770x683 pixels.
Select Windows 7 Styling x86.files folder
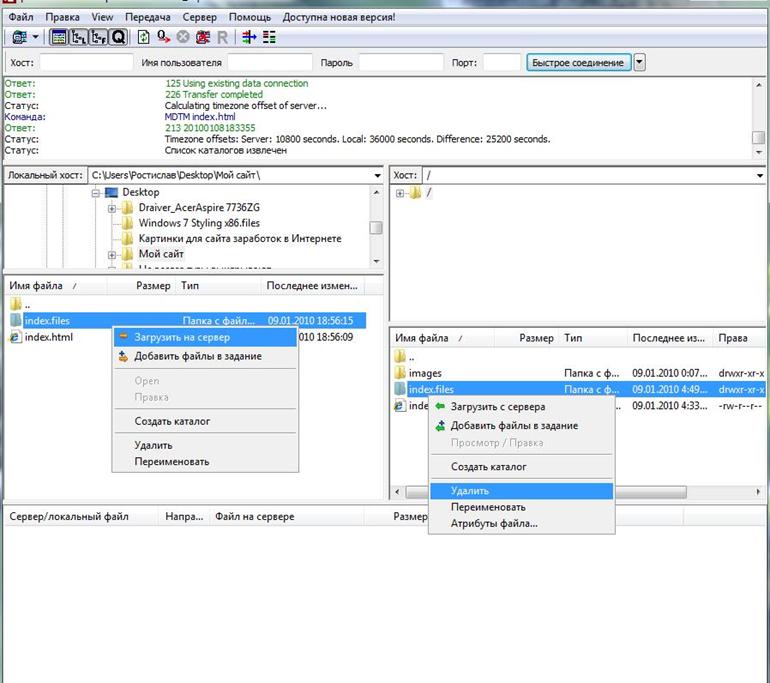click(x=199, y=223)
